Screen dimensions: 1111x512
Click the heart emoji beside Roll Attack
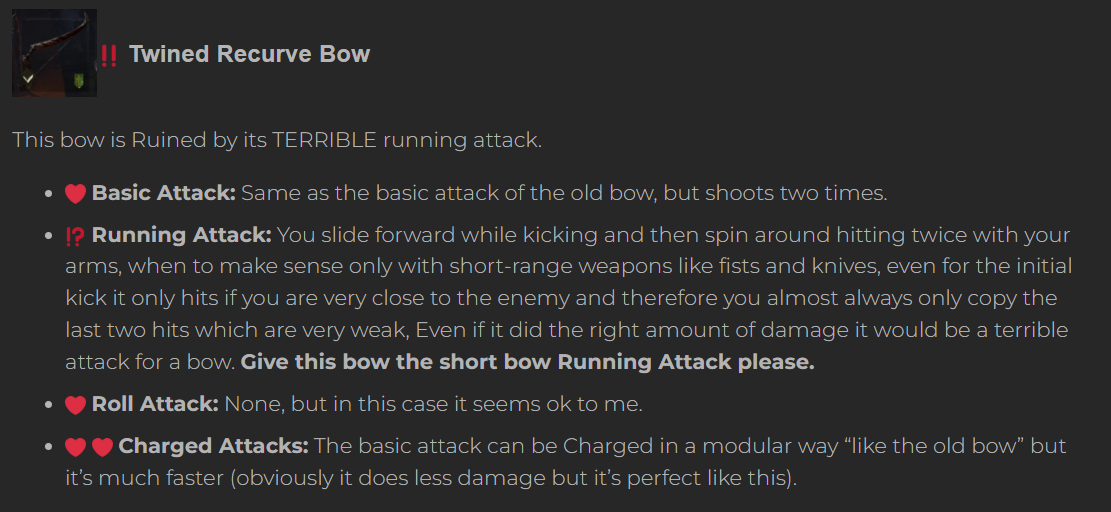[76, 405]
